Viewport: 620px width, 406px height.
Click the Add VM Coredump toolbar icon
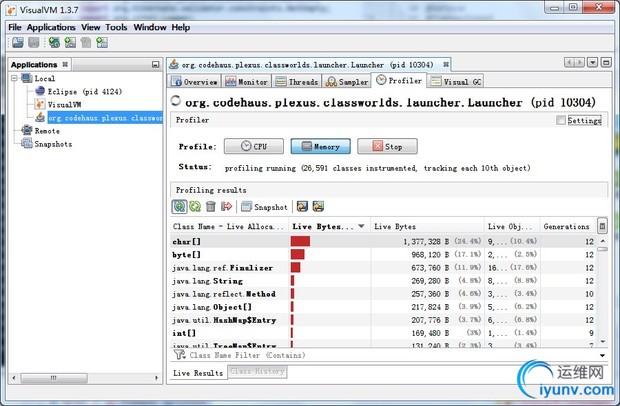coord(86,42)
